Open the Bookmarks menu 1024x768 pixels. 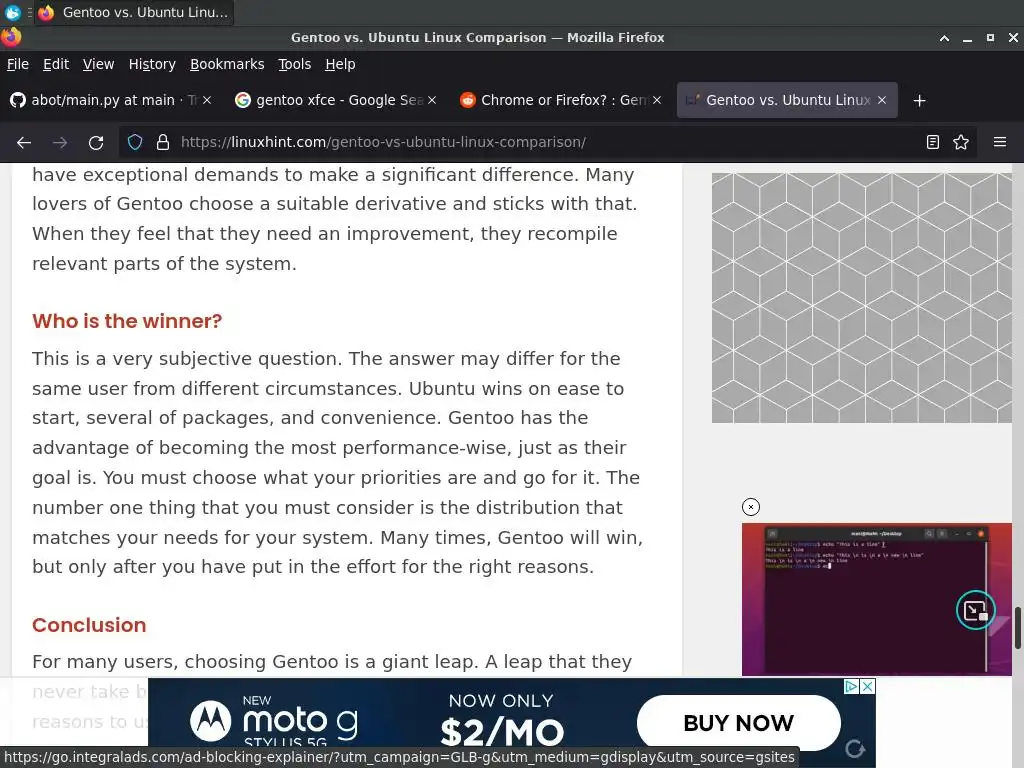tap(227, 64)
